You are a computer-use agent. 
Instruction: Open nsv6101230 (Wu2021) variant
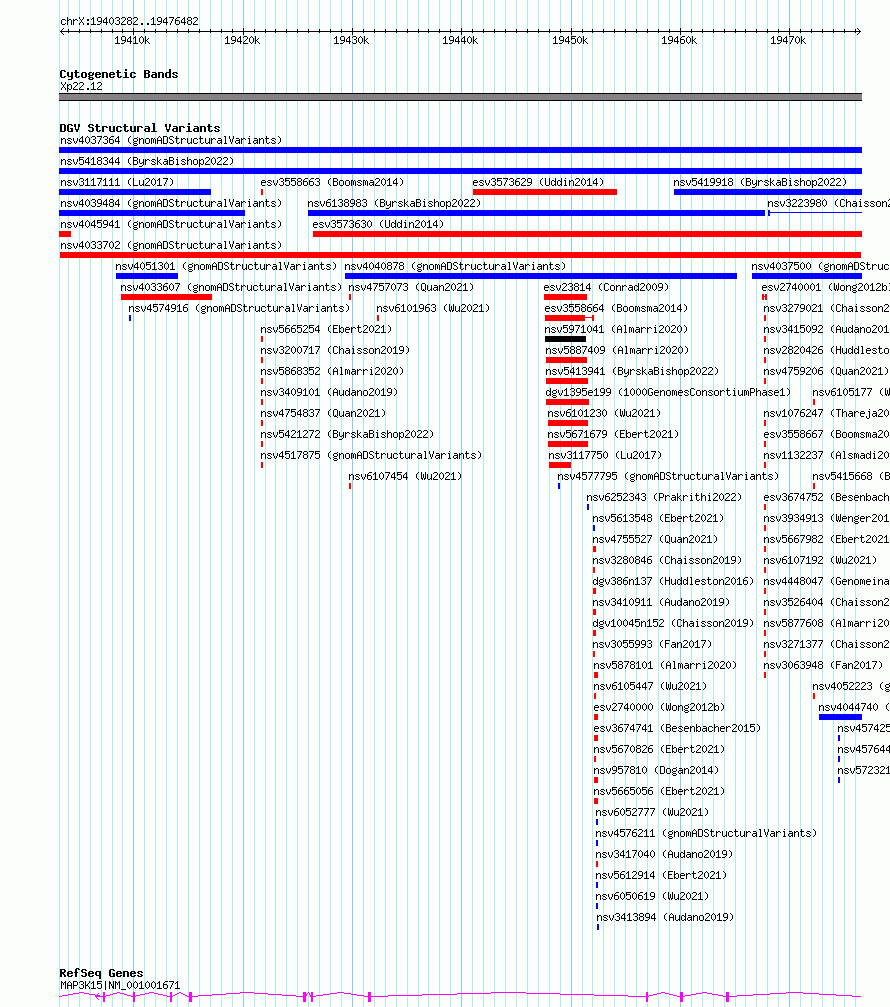[x=604, y=413]
